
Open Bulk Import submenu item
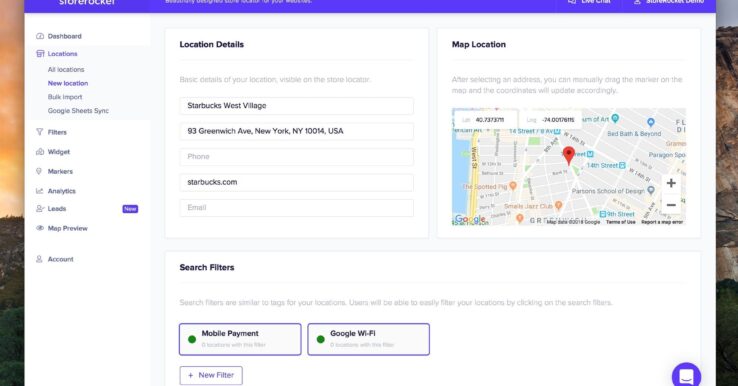coord(65,96)
